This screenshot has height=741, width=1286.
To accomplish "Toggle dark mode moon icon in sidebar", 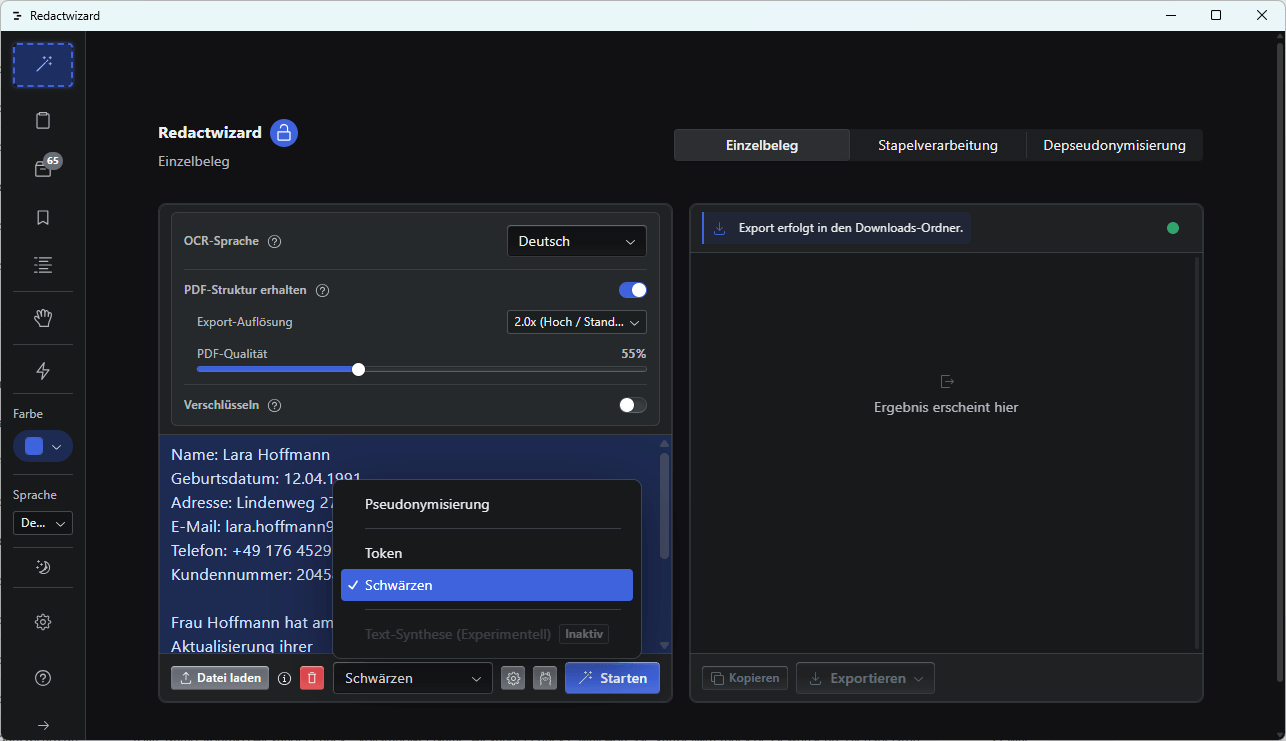I will (x=43, y=567).
